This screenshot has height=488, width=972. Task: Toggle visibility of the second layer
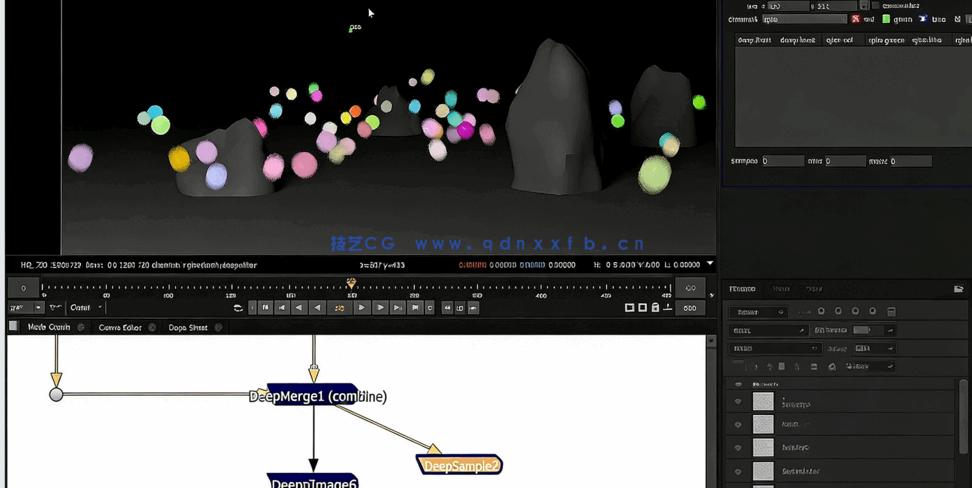(x=738, y=425)
